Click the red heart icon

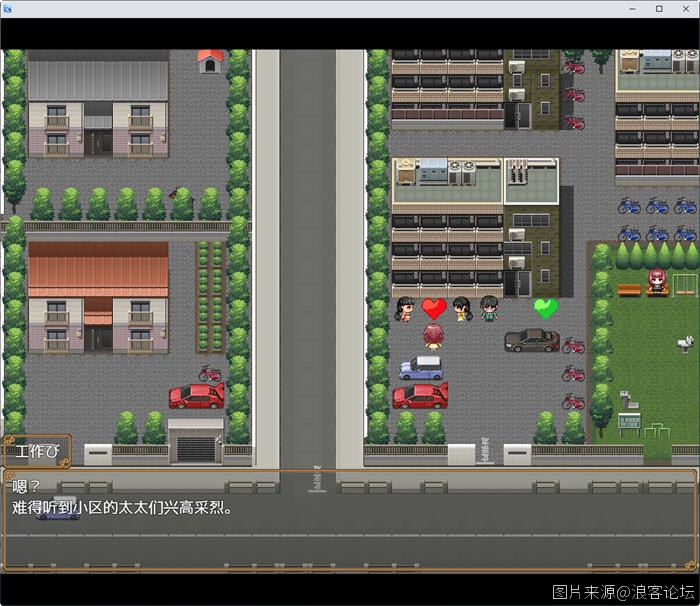(433, 309)
